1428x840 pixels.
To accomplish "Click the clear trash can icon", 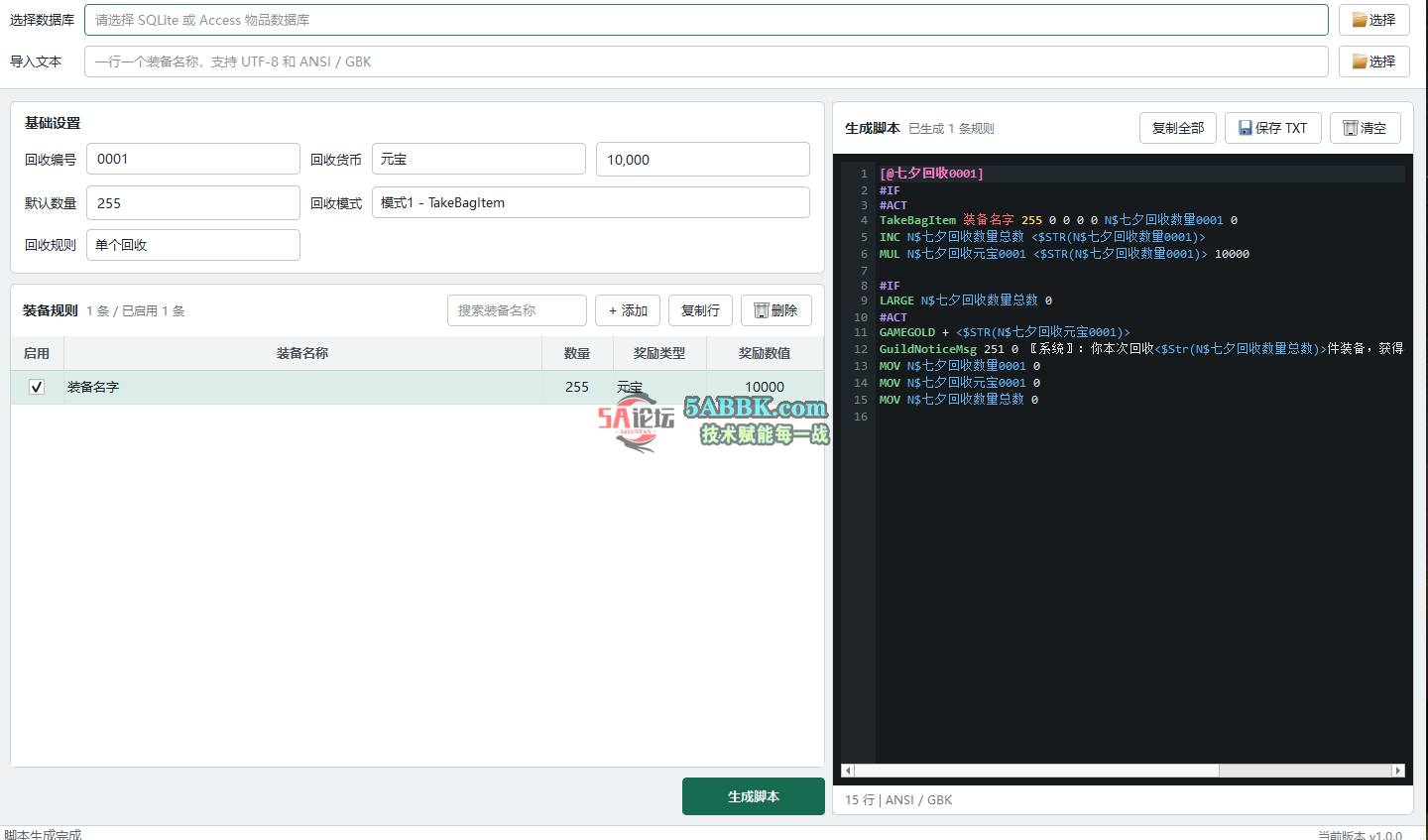I will click(x=1350, y=128).
